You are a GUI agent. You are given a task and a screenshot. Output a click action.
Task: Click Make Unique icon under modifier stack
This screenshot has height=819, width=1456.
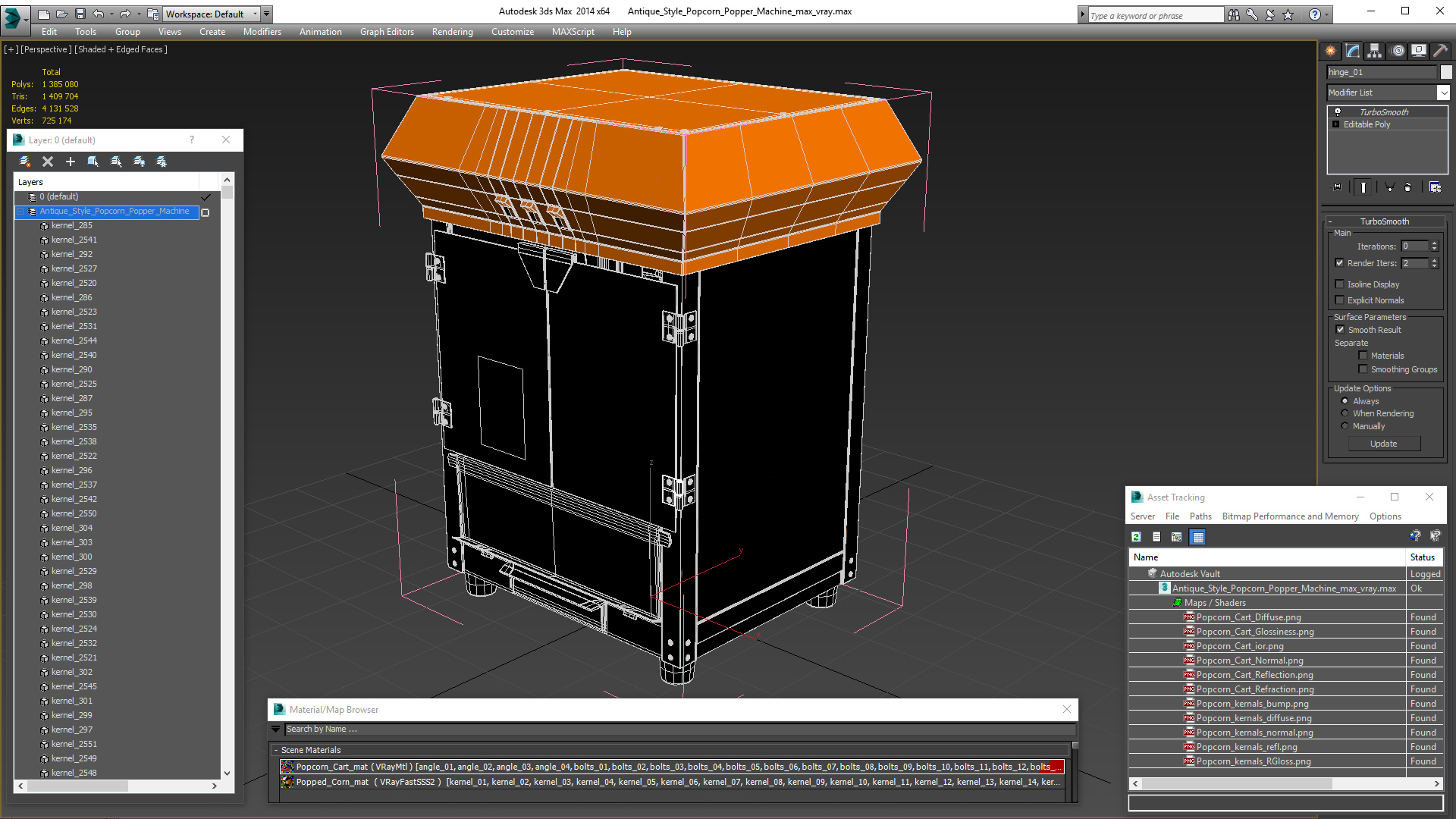point(1389,187)
